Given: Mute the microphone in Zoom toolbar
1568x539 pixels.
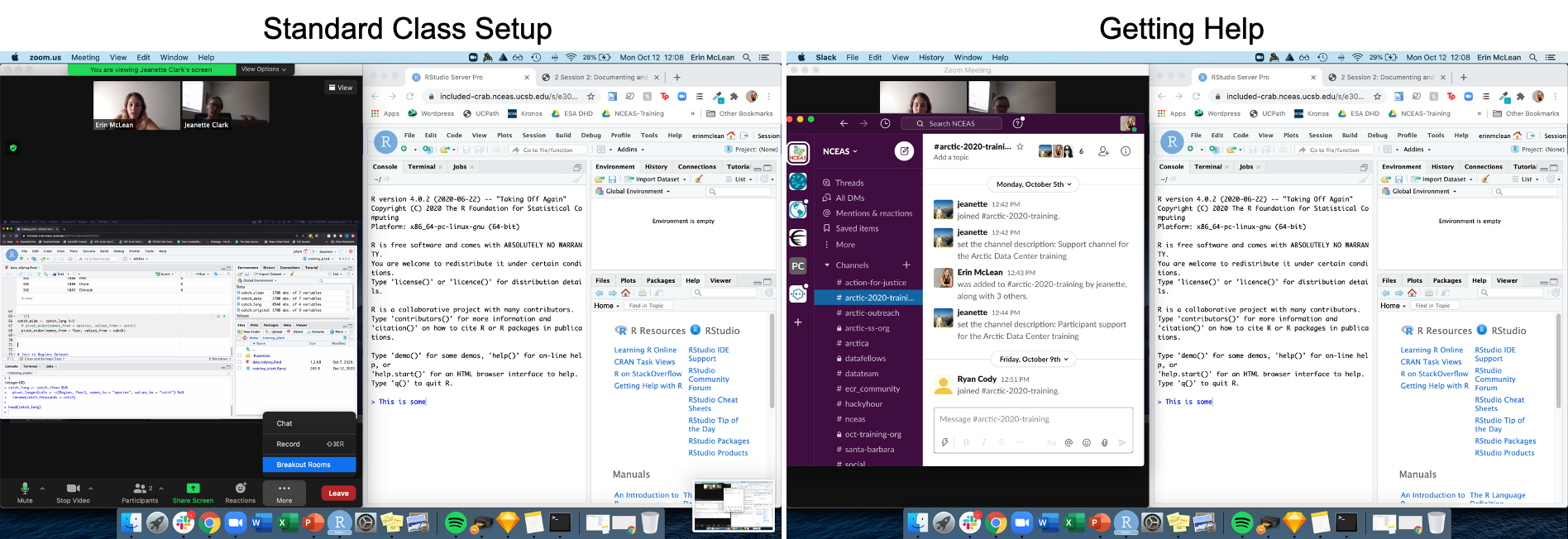Looking at the screenshot, I should [x=25, y=492].
